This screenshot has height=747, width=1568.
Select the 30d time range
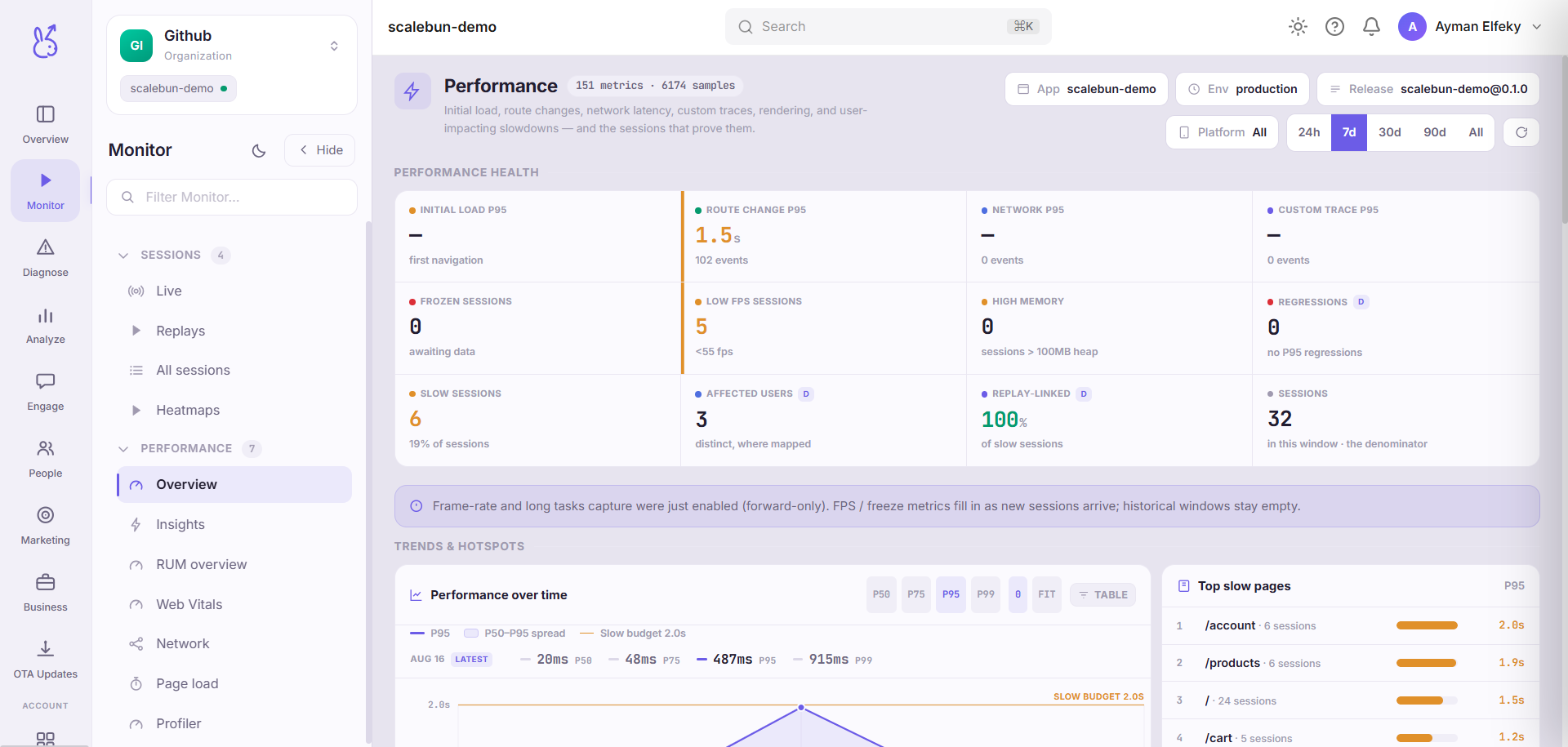point(1390,132)
